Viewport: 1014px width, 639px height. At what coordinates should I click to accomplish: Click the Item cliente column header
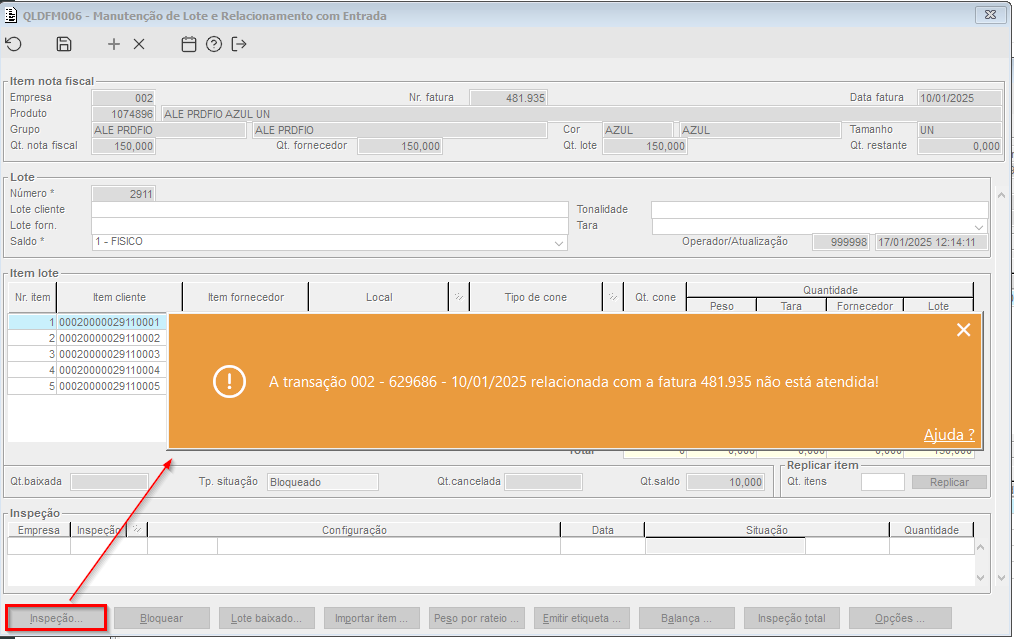click(120, 297)
